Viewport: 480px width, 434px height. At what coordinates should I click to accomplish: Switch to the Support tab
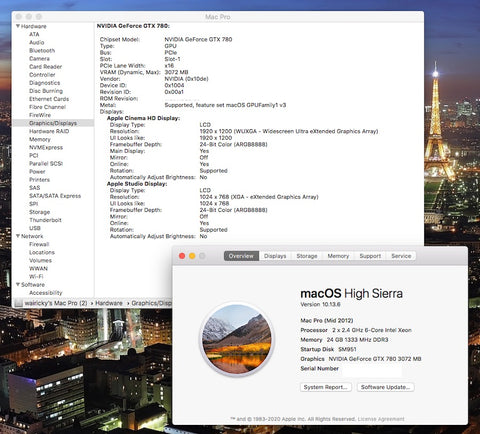tap(370, 256)
